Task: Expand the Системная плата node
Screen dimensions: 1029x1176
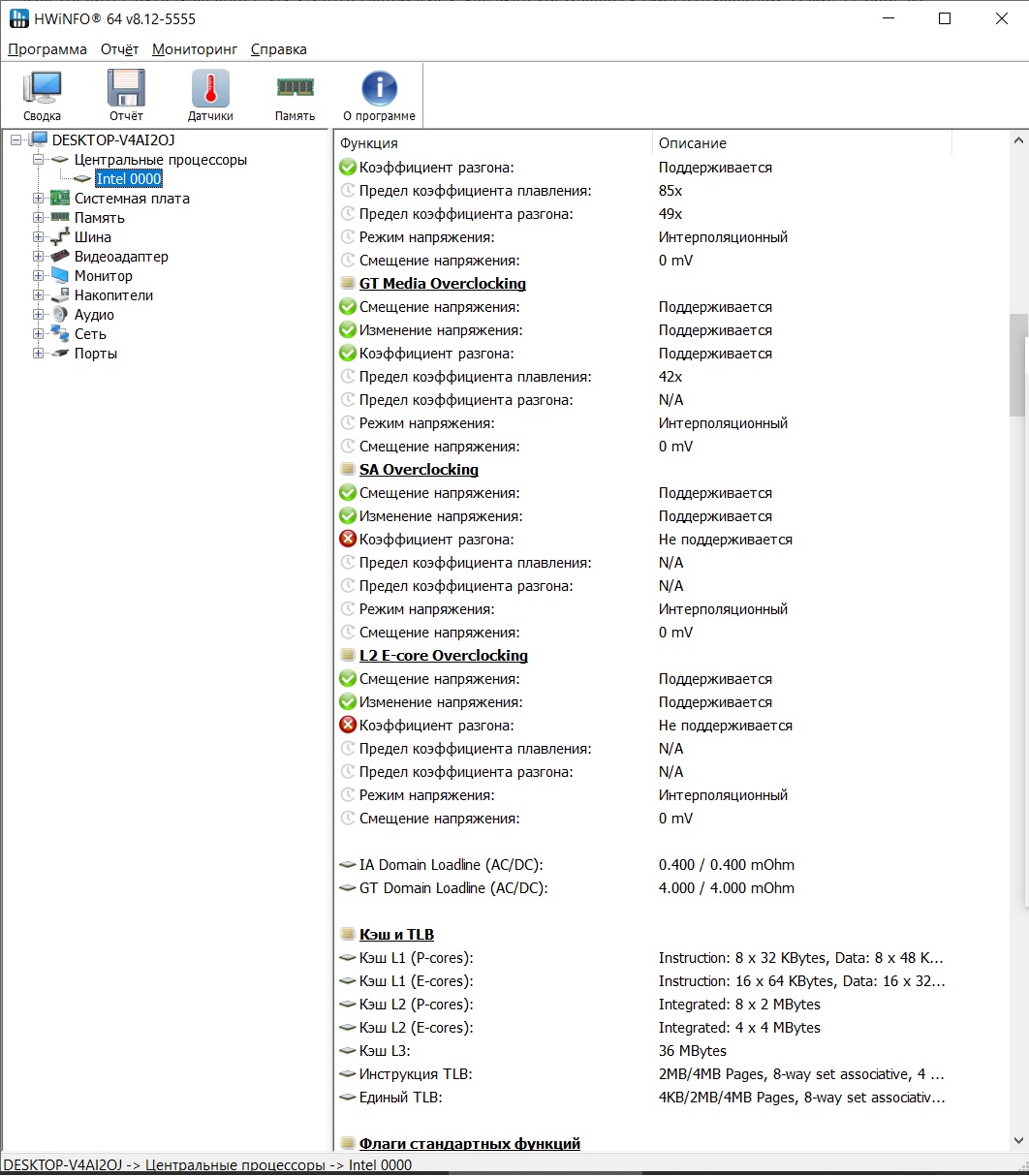Action: pyautogui.click(x=39, y=199)
